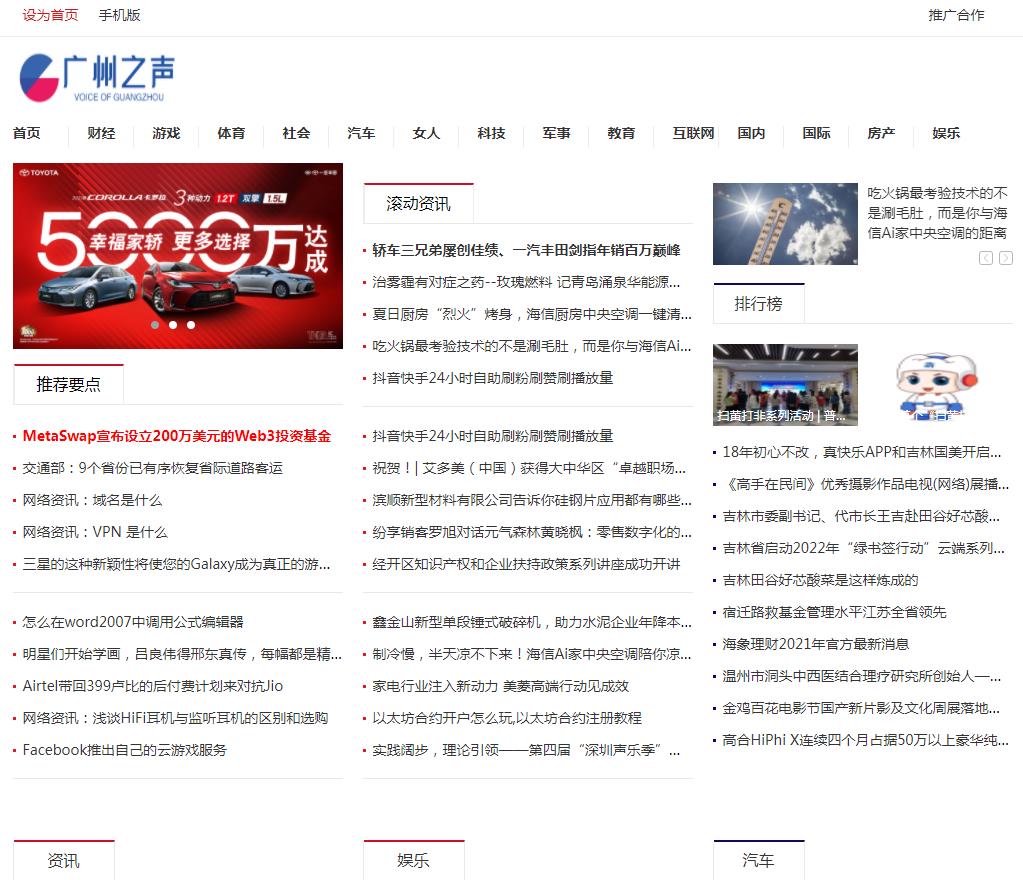The height and width of the screenshot is (880, 1023).
Task: Go to the 游戏 section
Action: (x=166, y=133)
